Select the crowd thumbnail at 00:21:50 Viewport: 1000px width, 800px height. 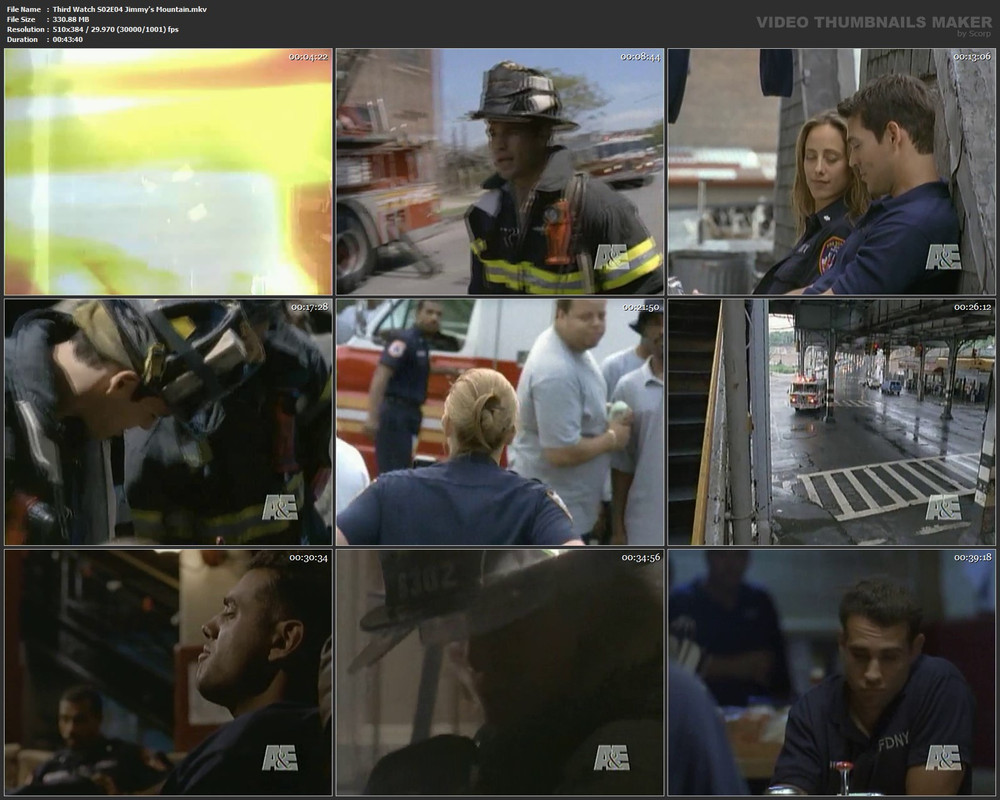500,422
